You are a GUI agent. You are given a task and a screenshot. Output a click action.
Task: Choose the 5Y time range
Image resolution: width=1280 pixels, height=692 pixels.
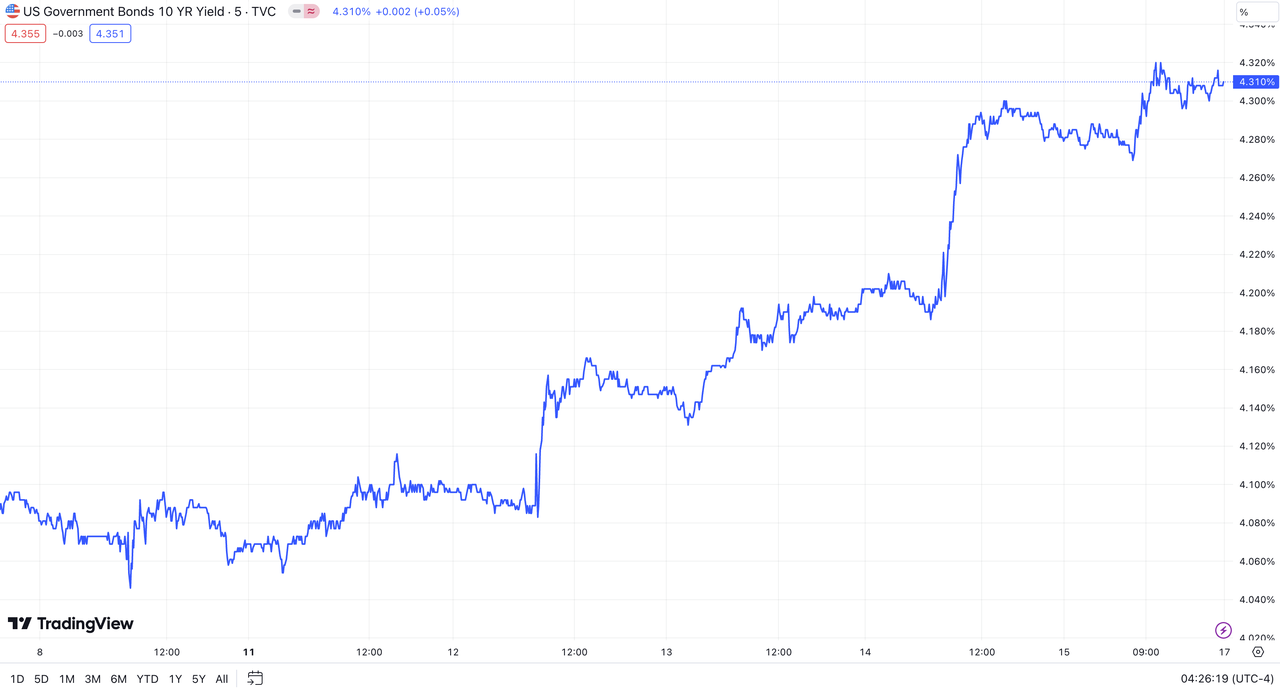[199, 679]
